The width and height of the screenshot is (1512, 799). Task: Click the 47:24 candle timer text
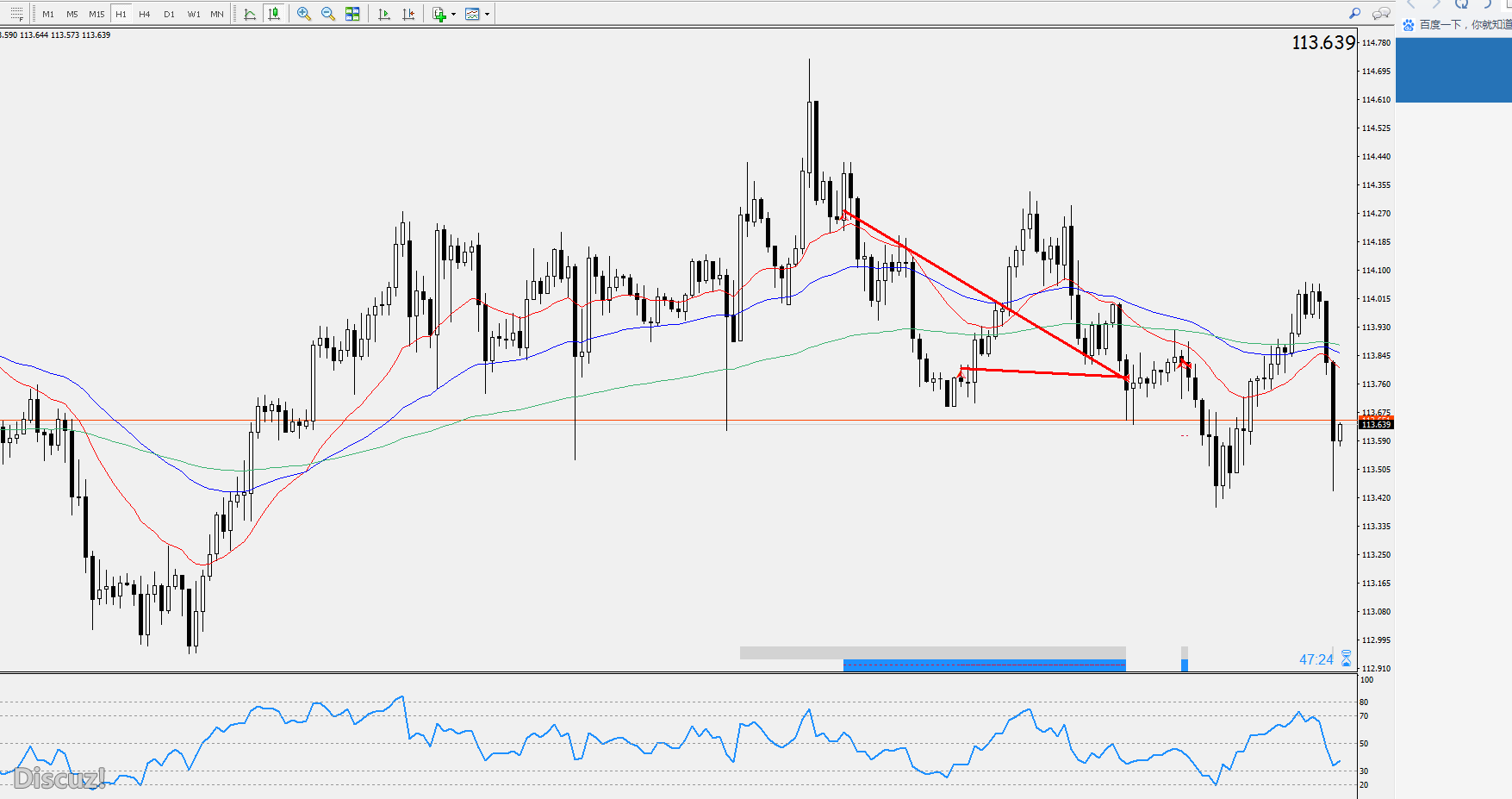pyautogui.click(x=1316, y=659)
